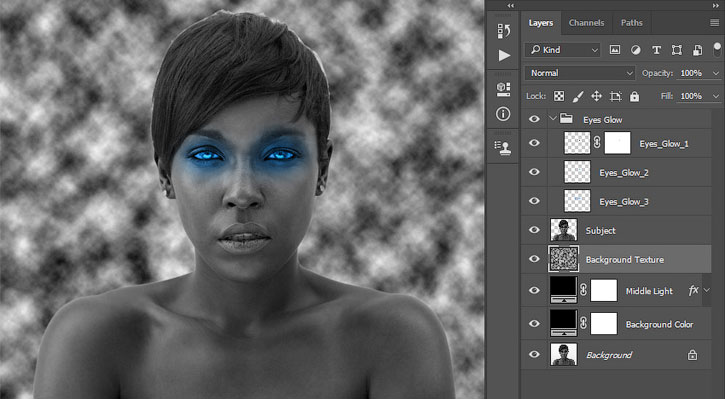The height and width of the screenshot is (399, 725).
Task: Hide the Background Color layer
Action: coord(534,324)
